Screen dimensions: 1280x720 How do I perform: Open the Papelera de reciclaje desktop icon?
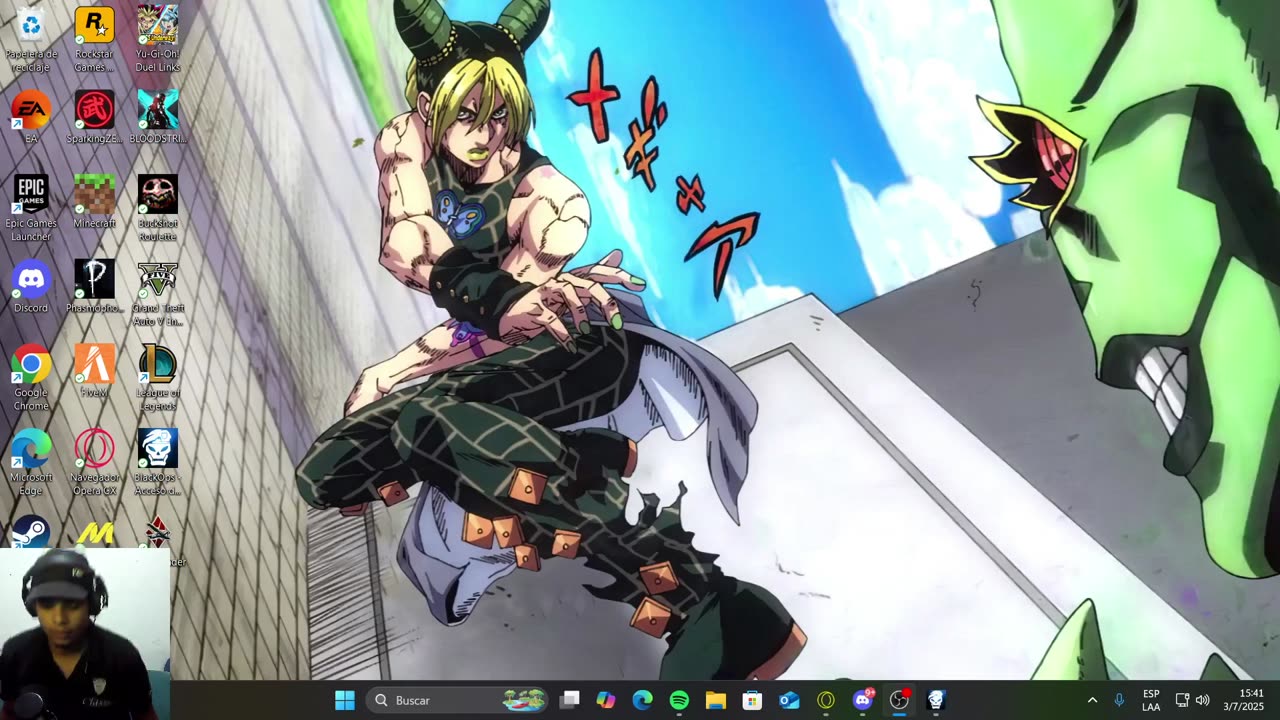(x=31, y=40)
